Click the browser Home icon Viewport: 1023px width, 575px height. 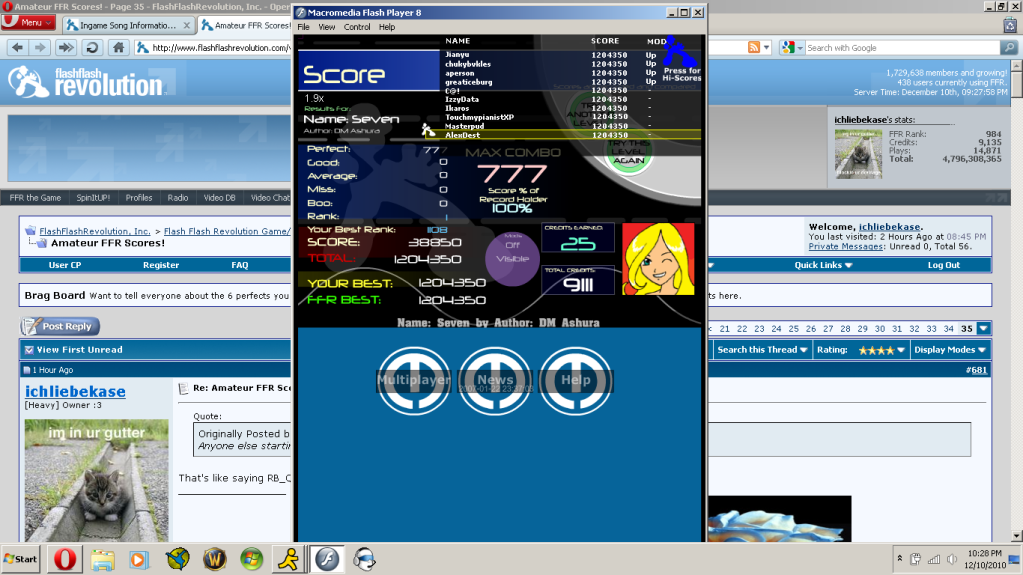(118, 47)
